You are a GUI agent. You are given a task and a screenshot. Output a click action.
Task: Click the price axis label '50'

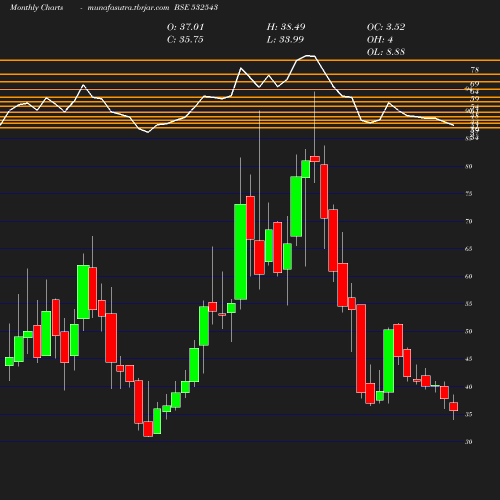tap(469, 331)
